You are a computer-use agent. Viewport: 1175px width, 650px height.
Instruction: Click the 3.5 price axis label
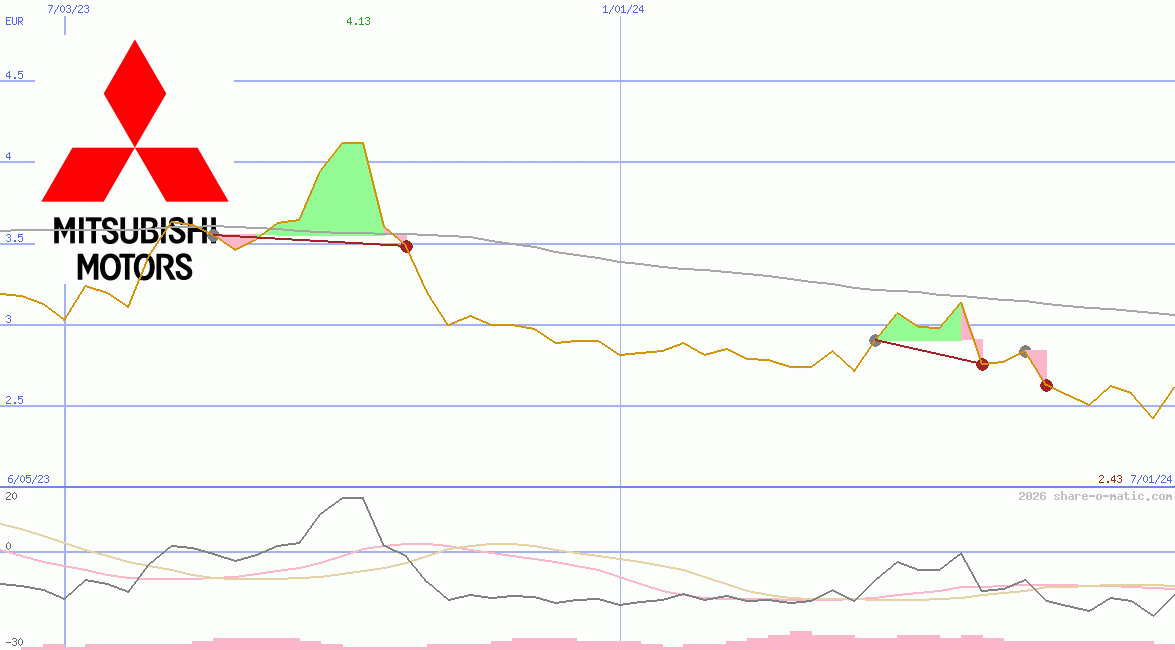pos(14,238)
